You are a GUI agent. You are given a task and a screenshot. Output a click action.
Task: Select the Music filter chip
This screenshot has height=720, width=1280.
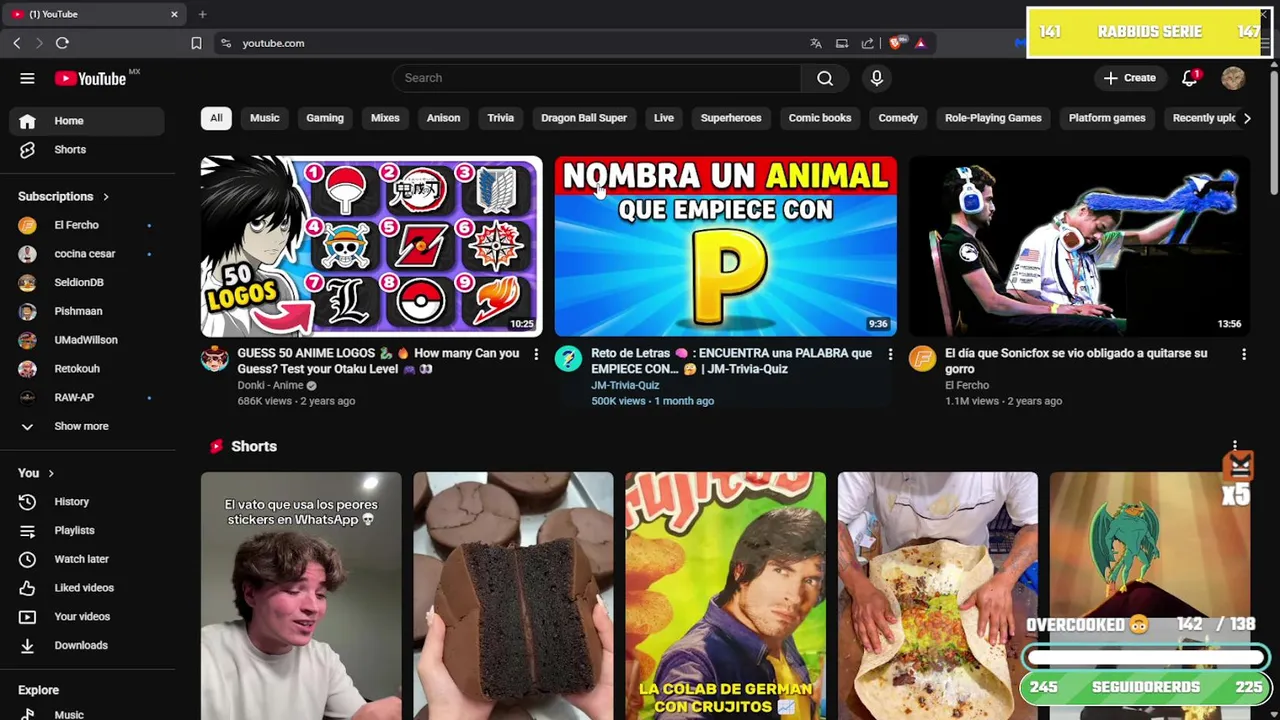point(264,118)
